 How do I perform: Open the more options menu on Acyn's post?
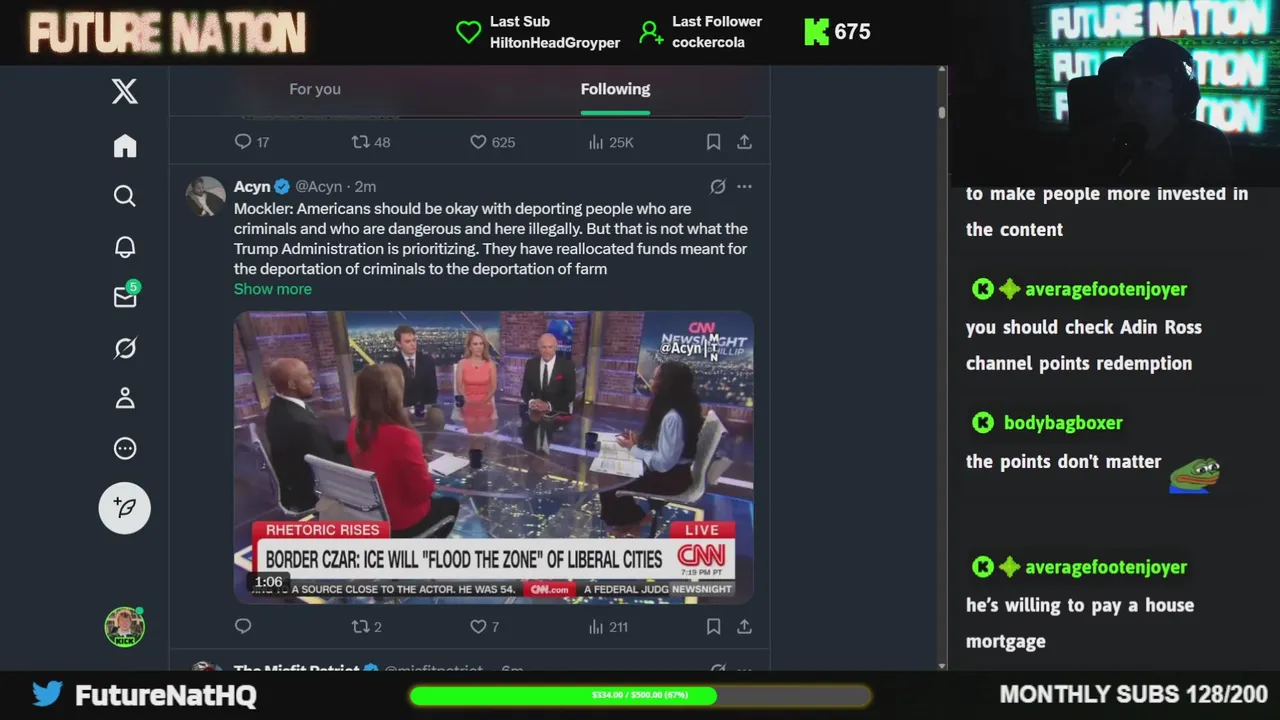click(x=744, y=187)
